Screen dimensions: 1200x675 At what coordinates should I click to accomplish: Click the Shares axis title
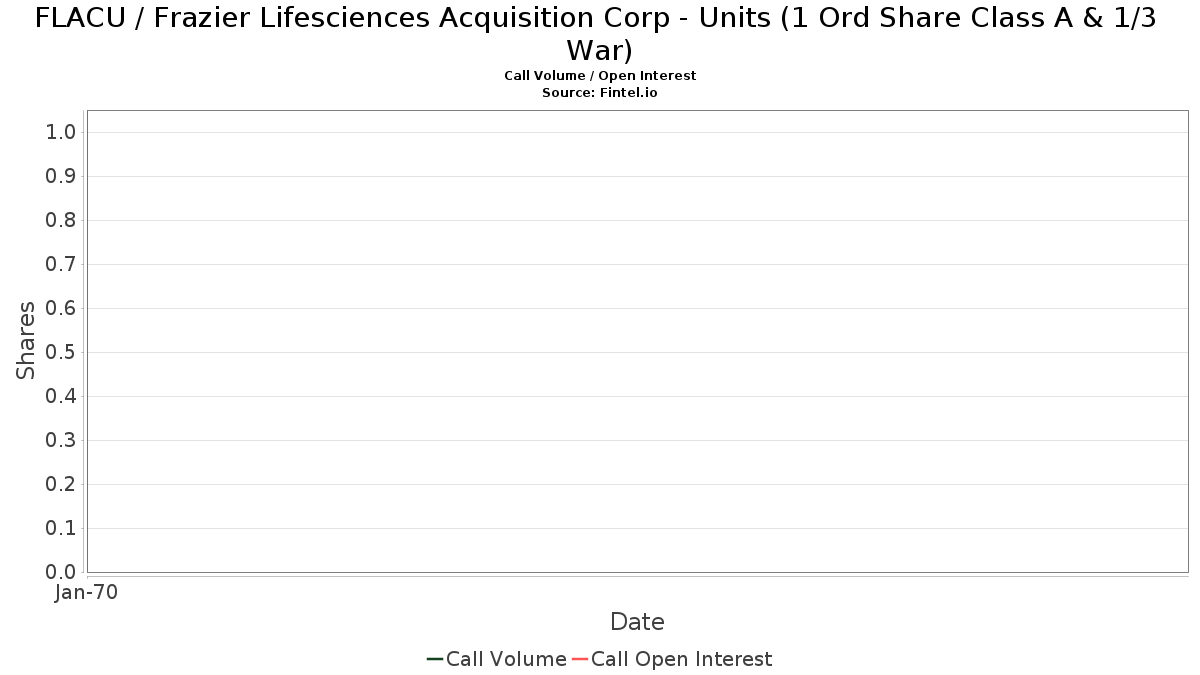pos(26,340)
